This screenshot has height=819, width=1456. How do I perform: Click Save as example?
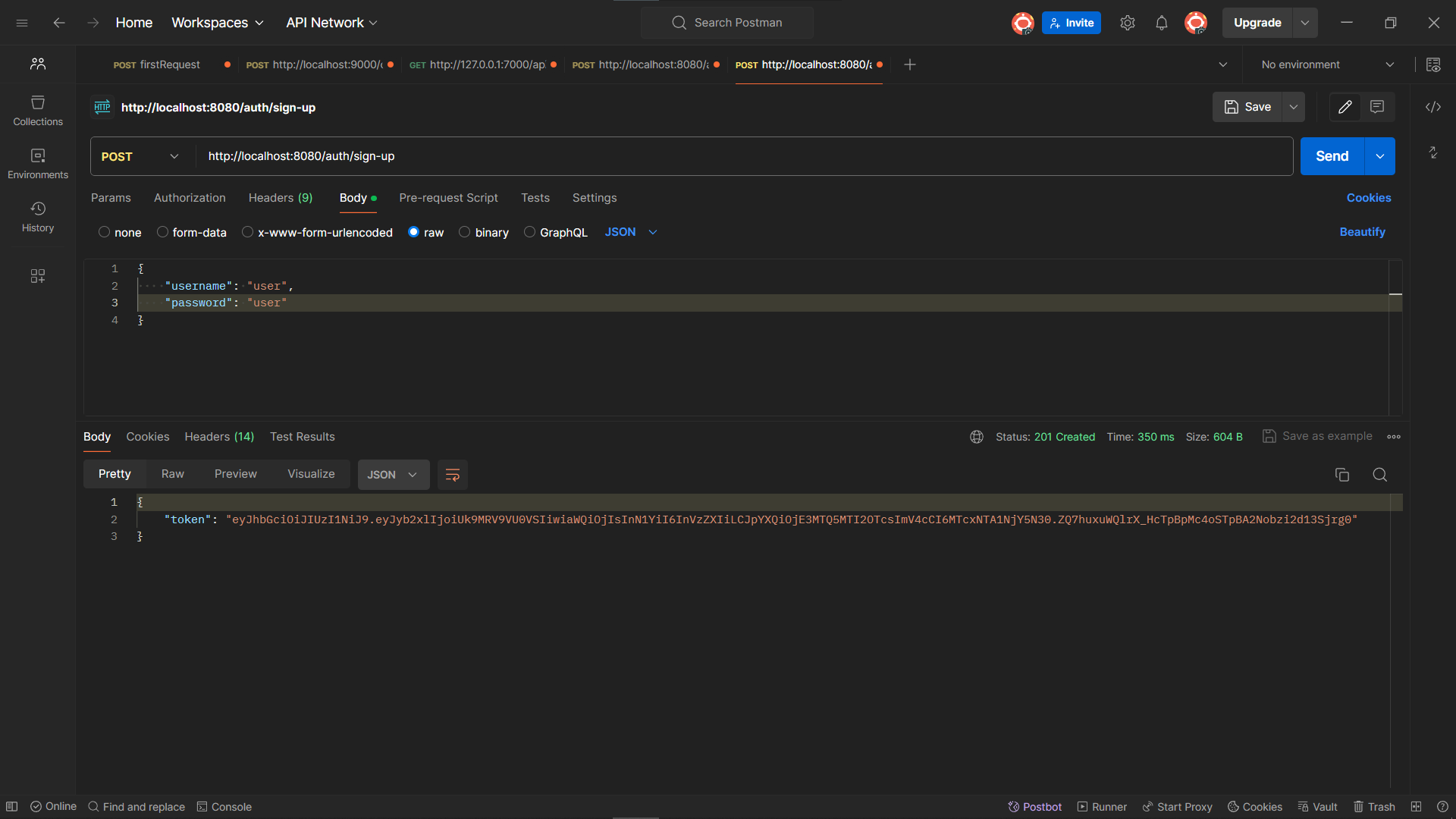(1317, 436)
